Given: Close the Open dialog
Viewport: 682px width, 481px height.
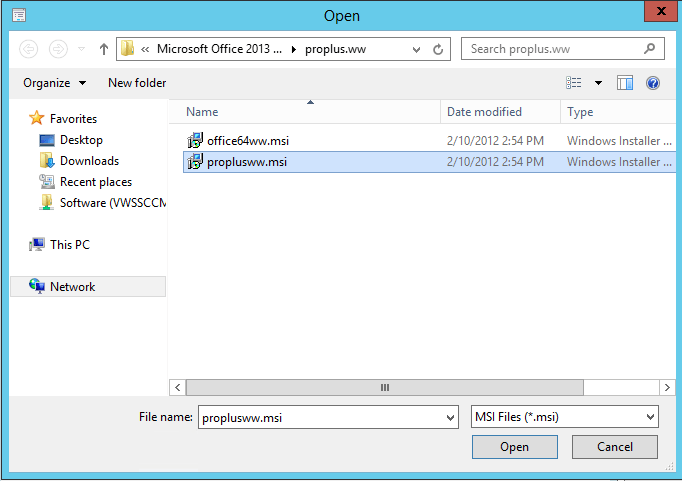Looking at the screenshot, I should pos(661,11).
